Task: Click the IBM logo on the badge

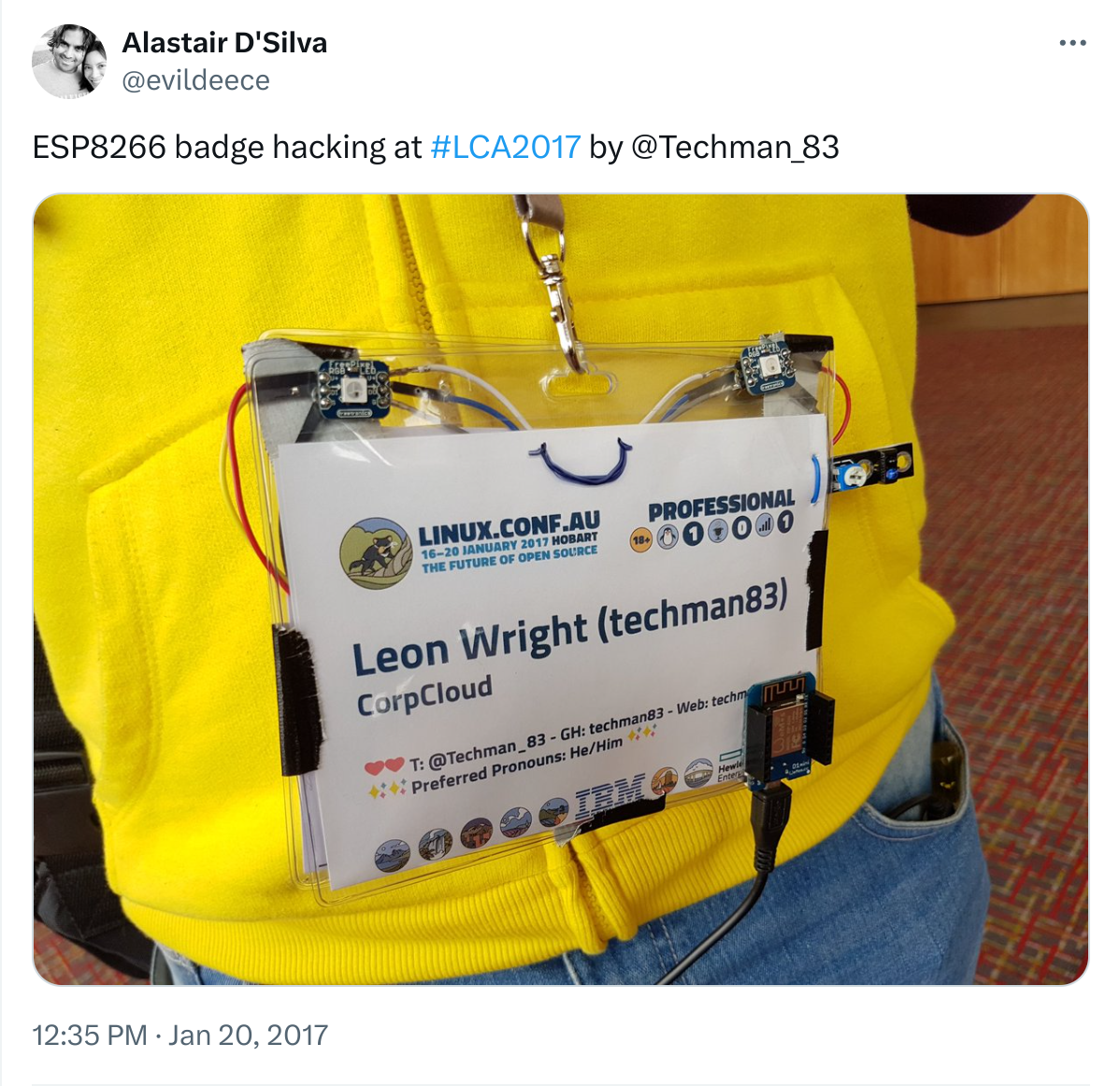Action: (x=610, y=793)
